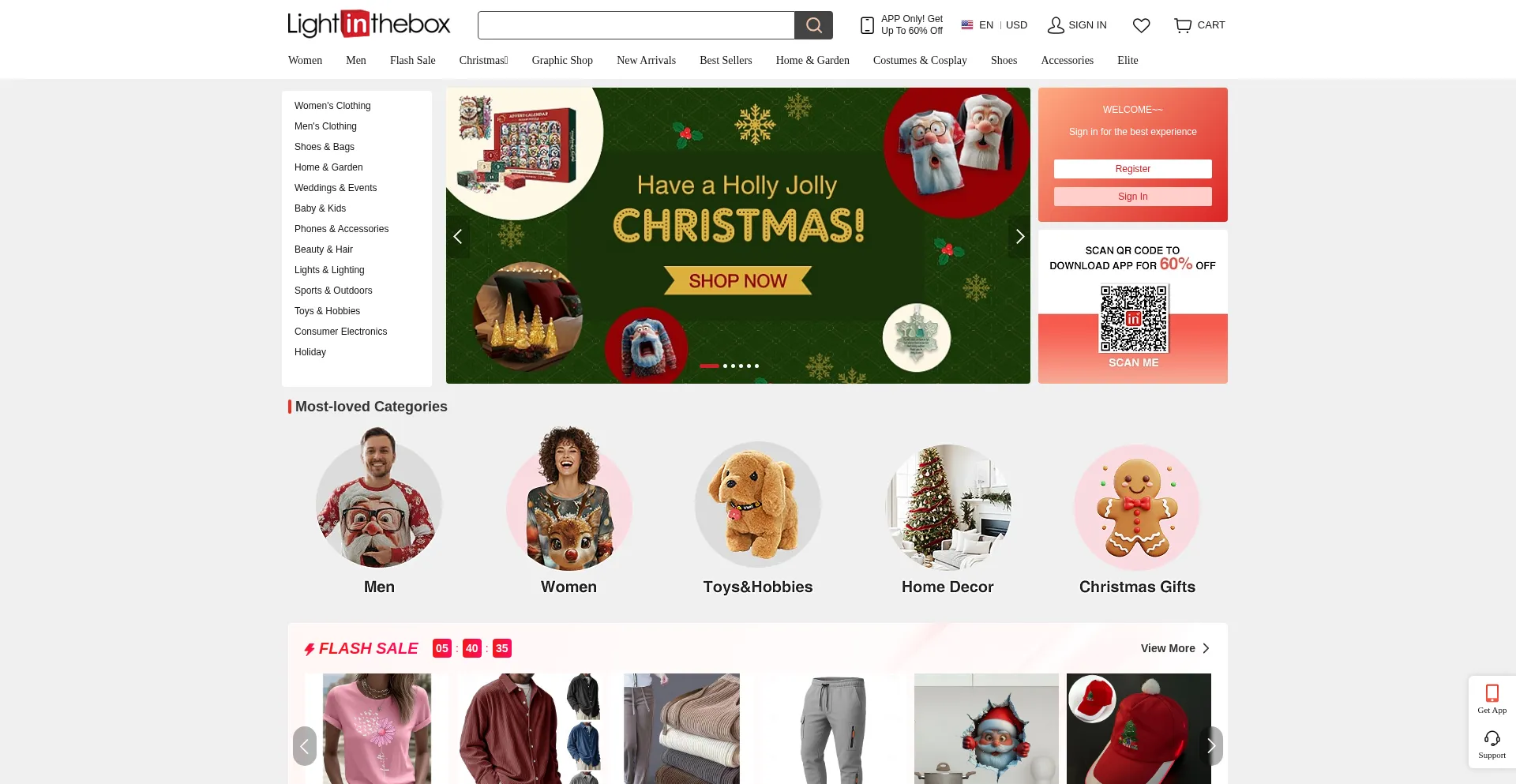Viewport: 1516px width, 784px height.
Task: Open language and currency EN USD selector
Action: pyautogui.click(x=994, y=25)
